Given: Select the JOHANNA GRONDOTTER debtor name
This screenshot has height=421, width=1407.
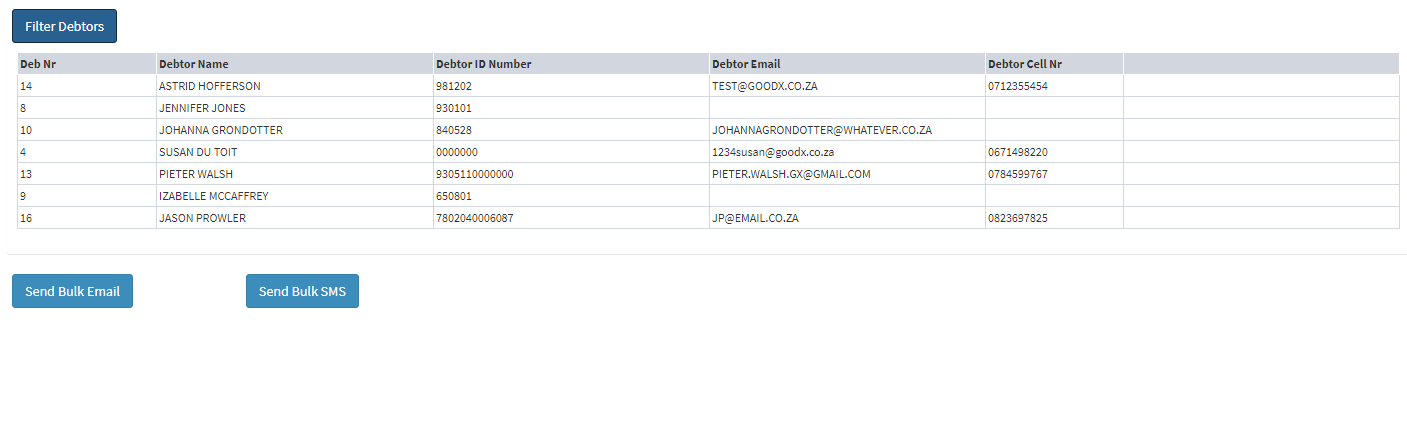Looking at the screenshot, I should point(220,130).
